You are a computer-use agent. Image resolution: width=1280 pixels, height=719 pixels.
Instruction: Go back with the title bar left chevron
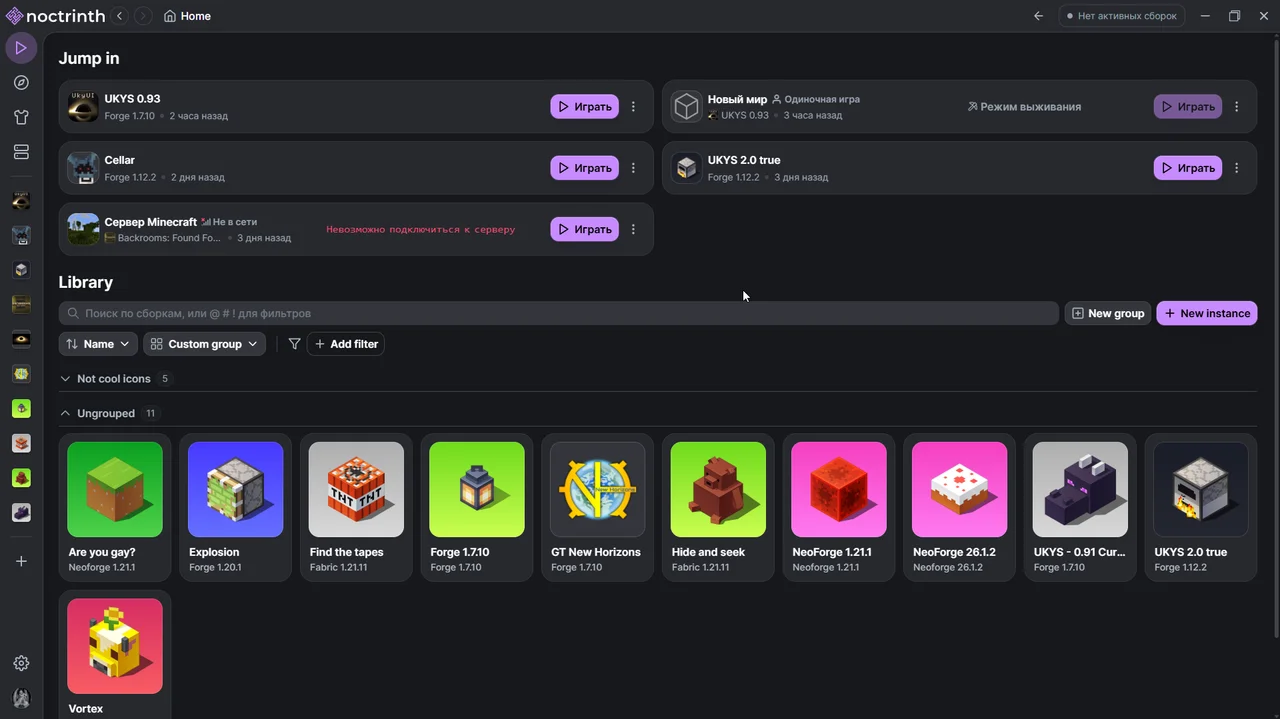pyautogui.click(x=119, y=16)
